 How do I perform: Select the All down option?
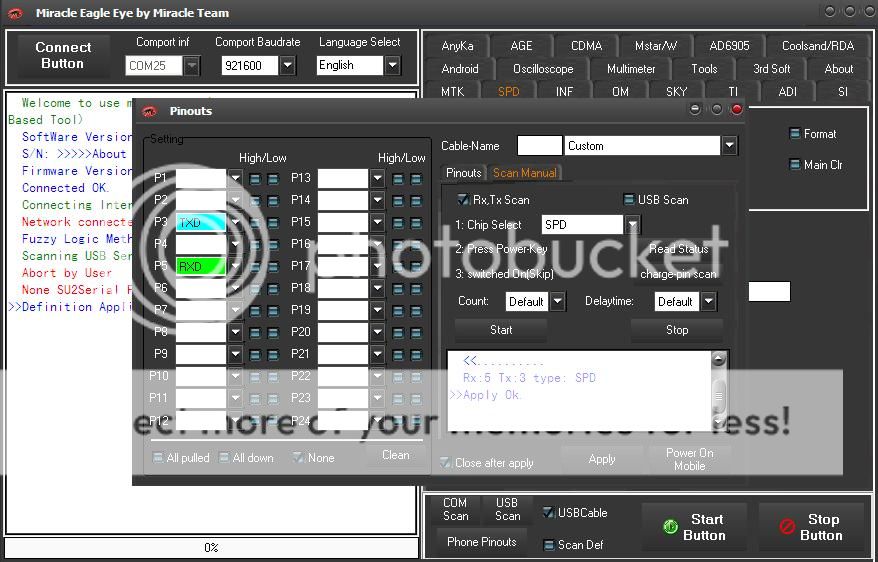pyautogui.click(x=224, y=458)
